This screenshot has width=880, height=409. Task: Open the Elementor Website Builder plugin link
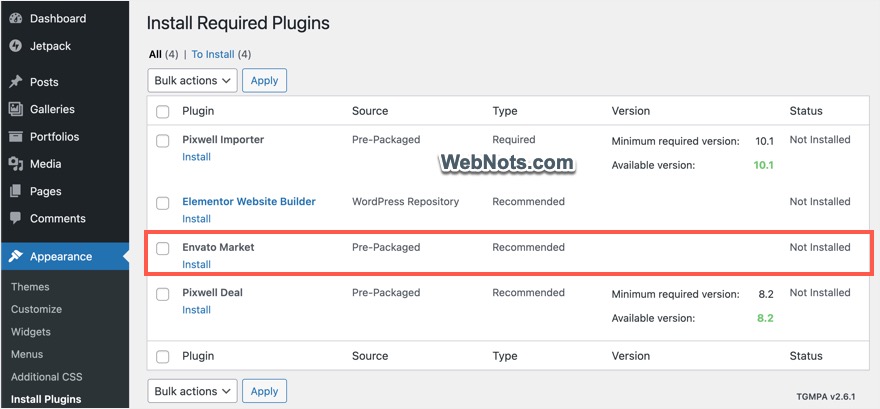249,201
